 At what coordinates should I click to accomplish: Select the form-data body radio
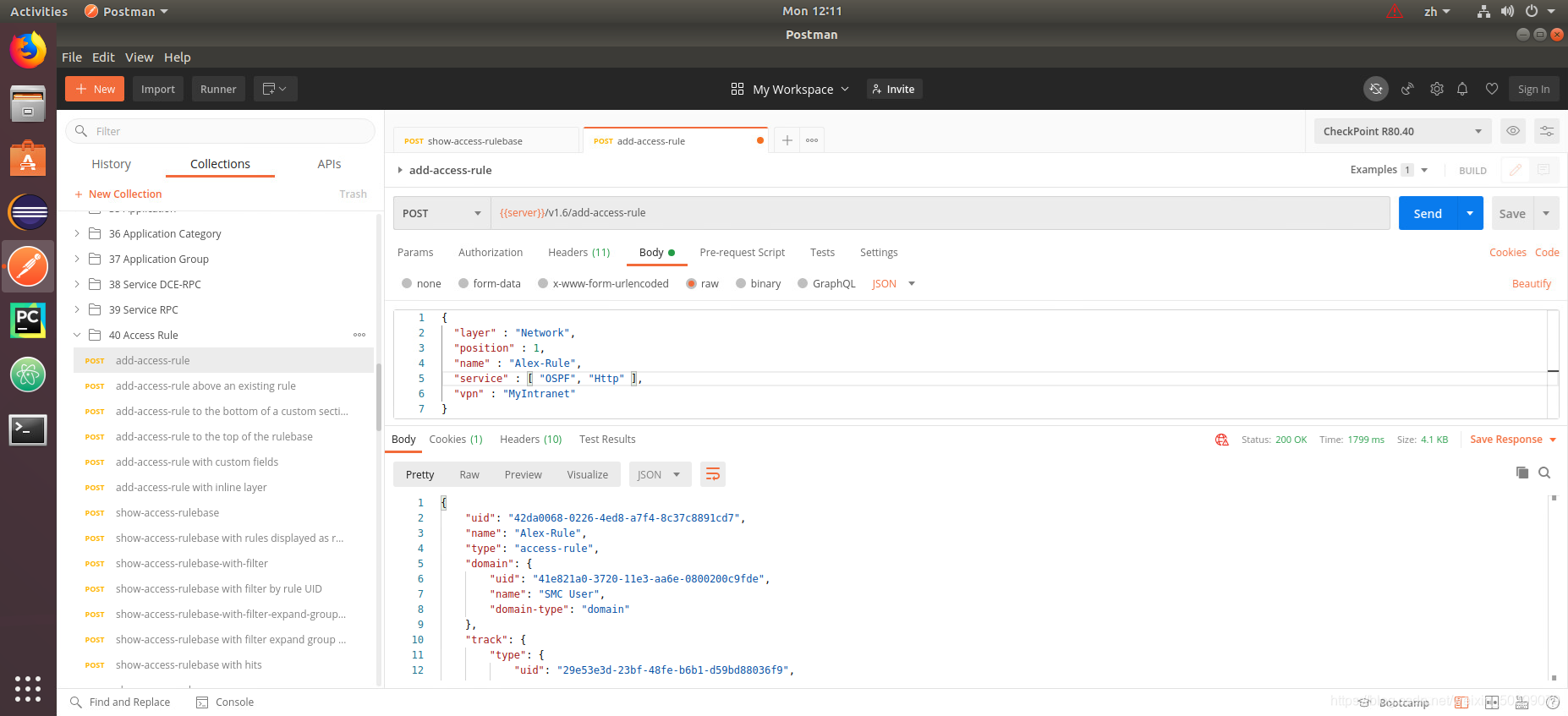(x=463, y=284)
